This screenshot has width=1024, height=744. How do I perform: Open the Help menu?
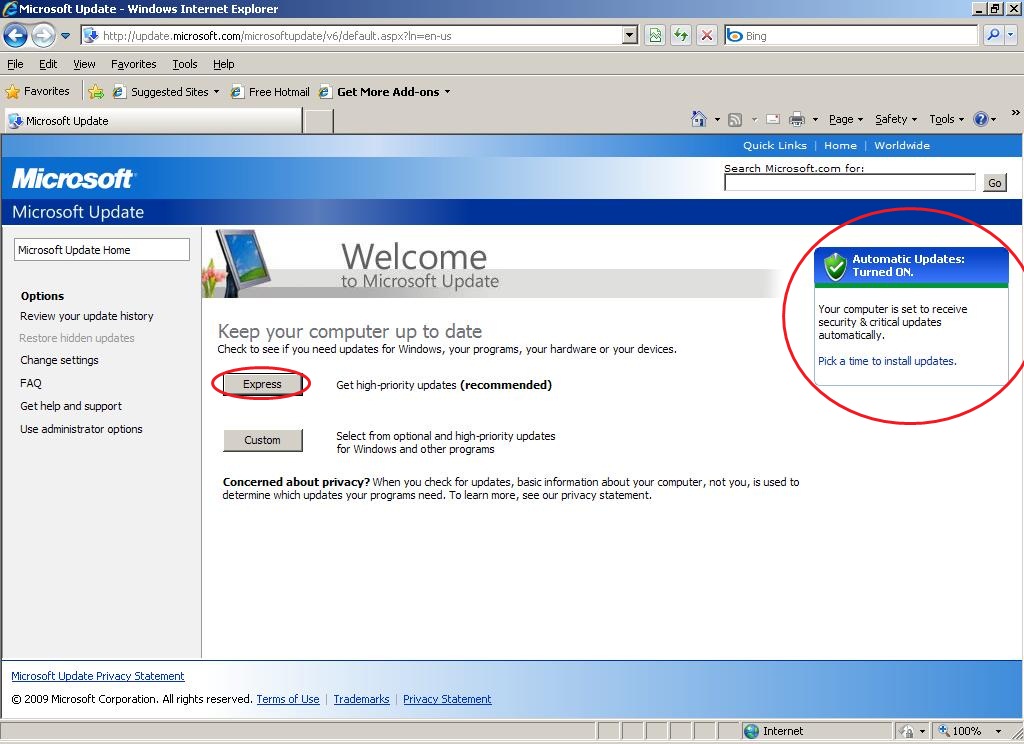pos(223,64)
